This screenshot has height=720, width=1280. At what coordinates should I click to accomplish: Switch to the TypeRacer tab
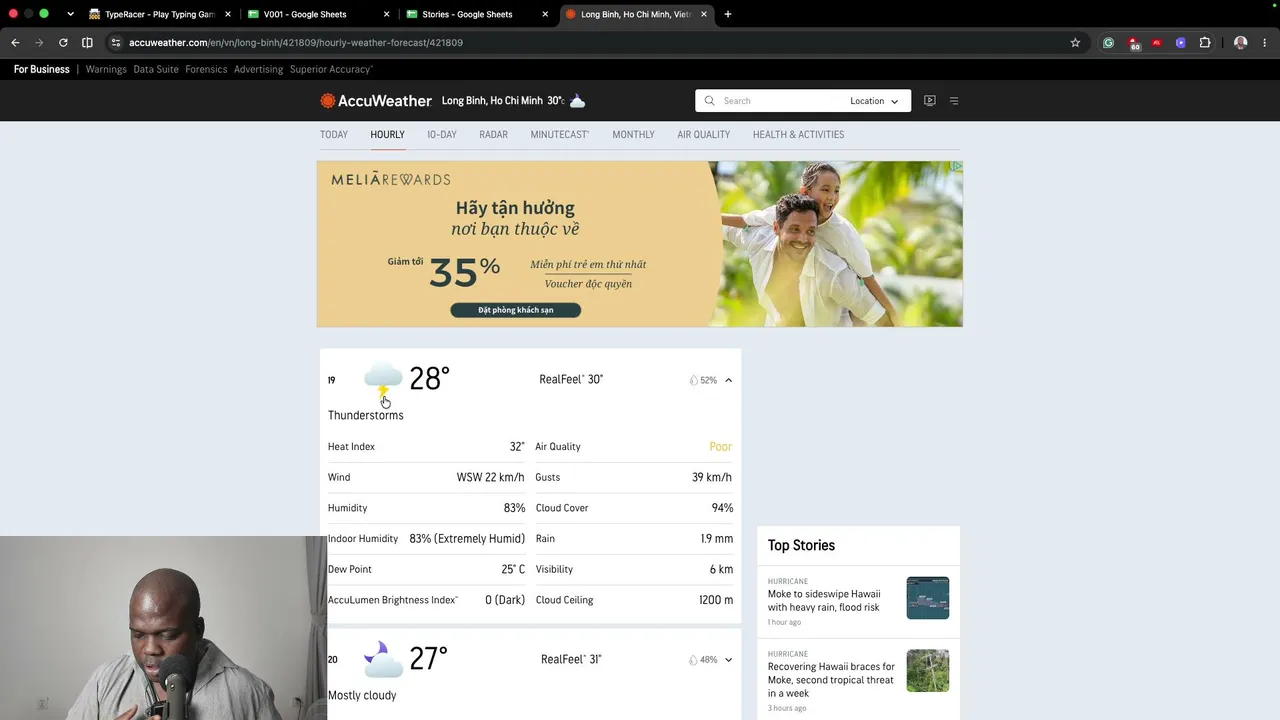(x=160, y=14)
